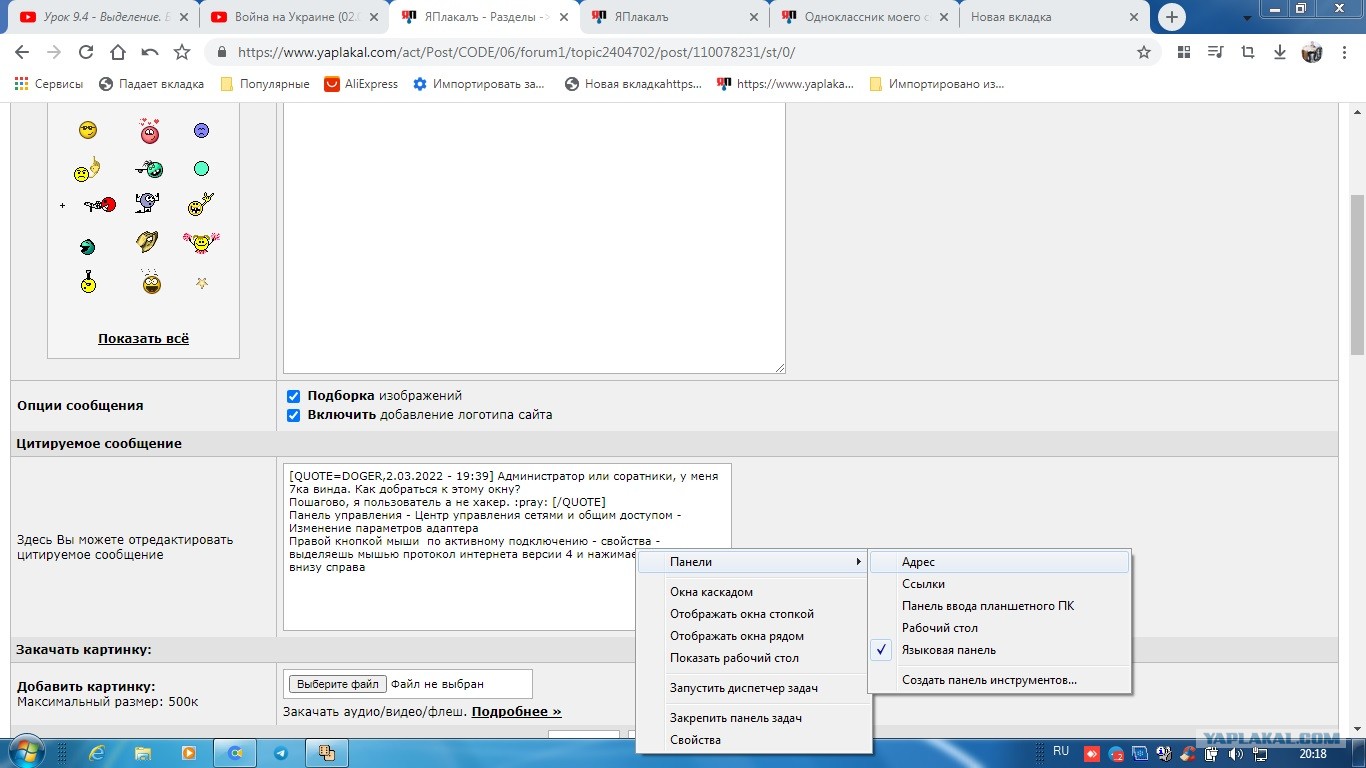Insert the cheerleader smiley with pink pompoms
1366x768 pixels.
tap(201, 241)
